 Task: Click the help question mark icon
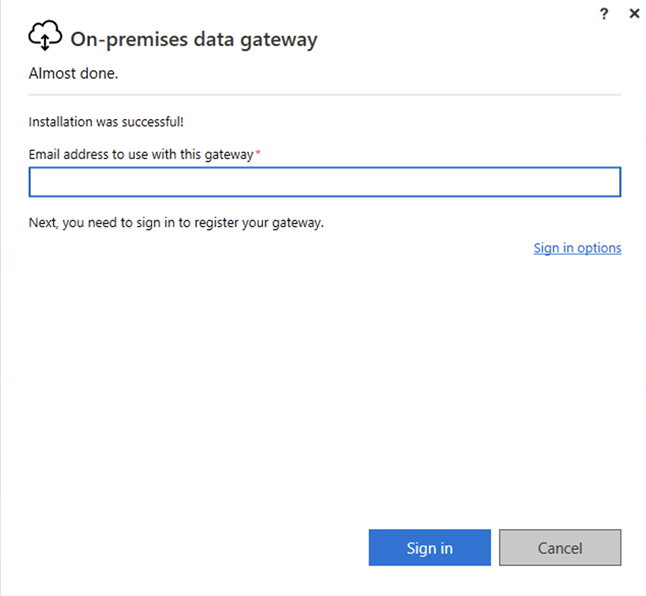pos(604,14)
